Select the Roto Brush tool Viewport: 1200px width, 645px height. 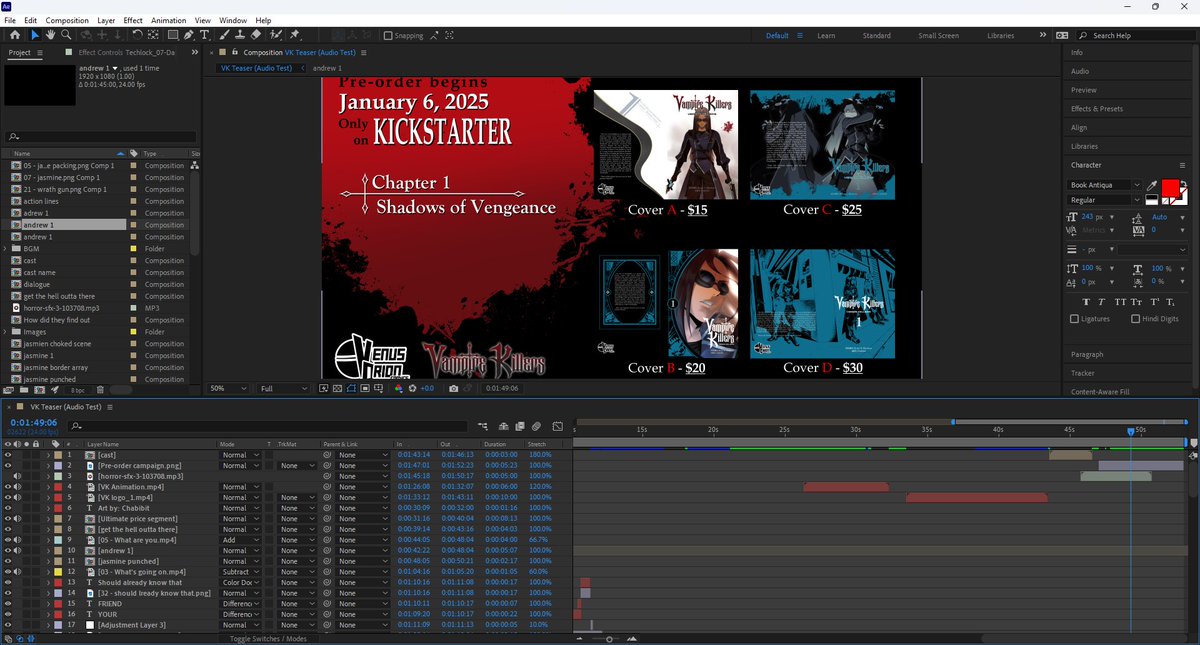click(x=274, y=35)
